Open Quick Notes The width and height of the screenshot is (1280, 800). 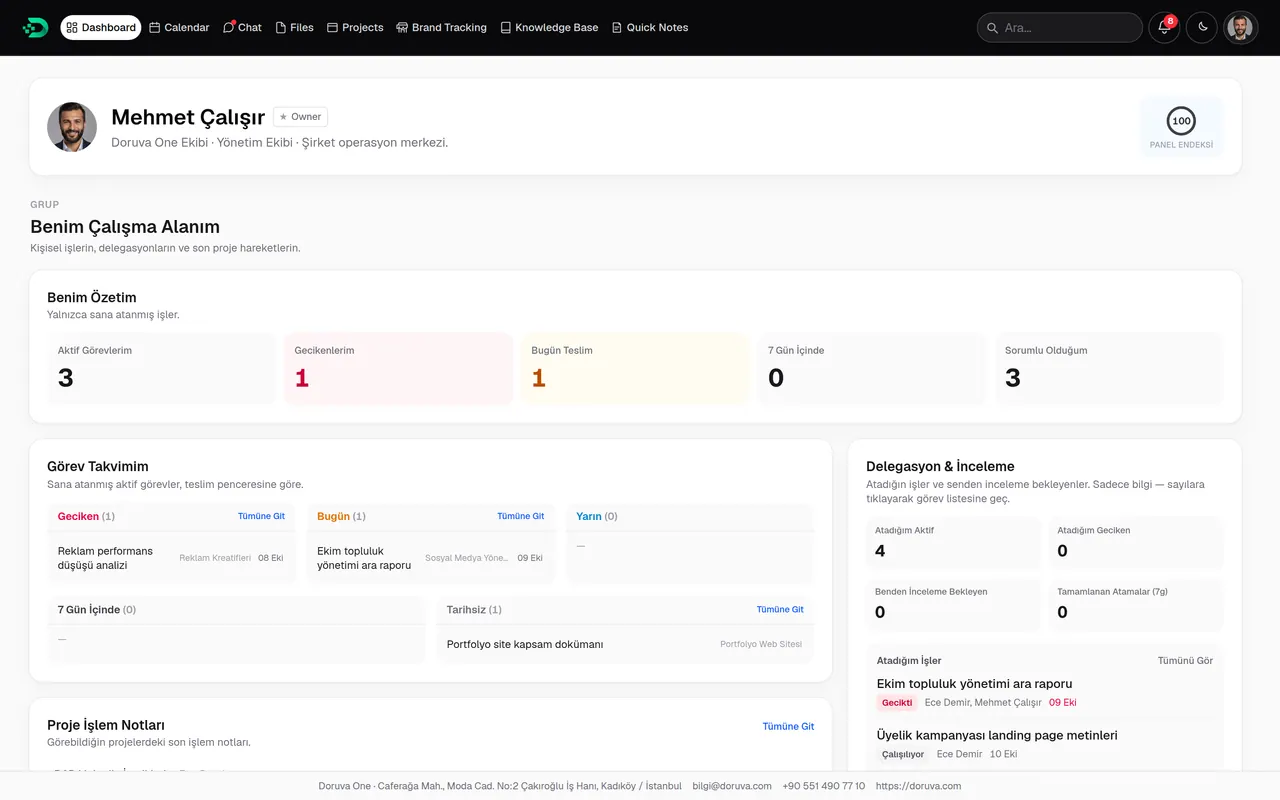point(650,28)
